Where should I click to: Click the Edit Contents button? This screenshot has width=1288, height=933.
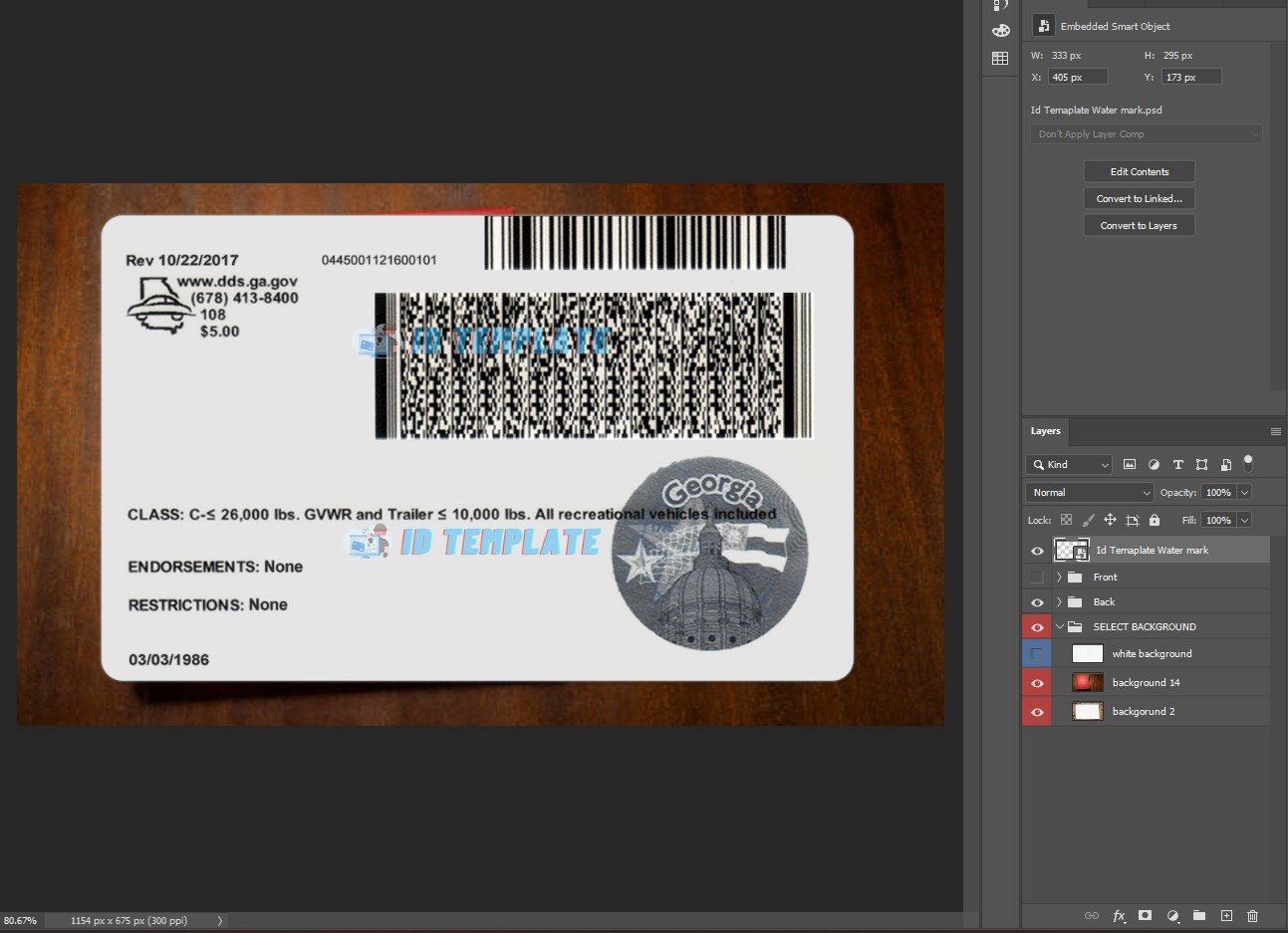1140,172
